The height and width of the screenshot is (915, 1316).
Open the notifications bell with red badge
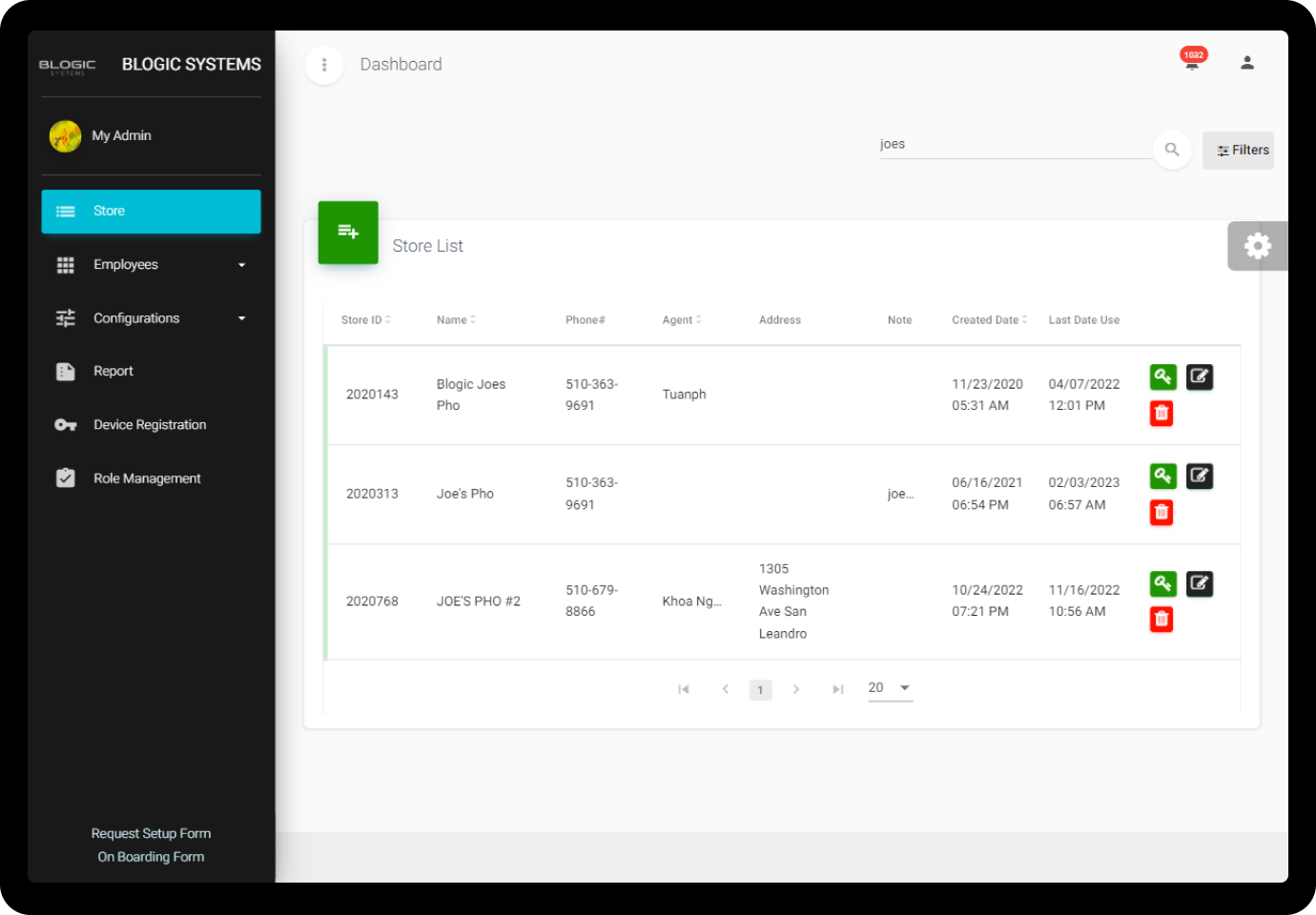(x=1192, y=63)
